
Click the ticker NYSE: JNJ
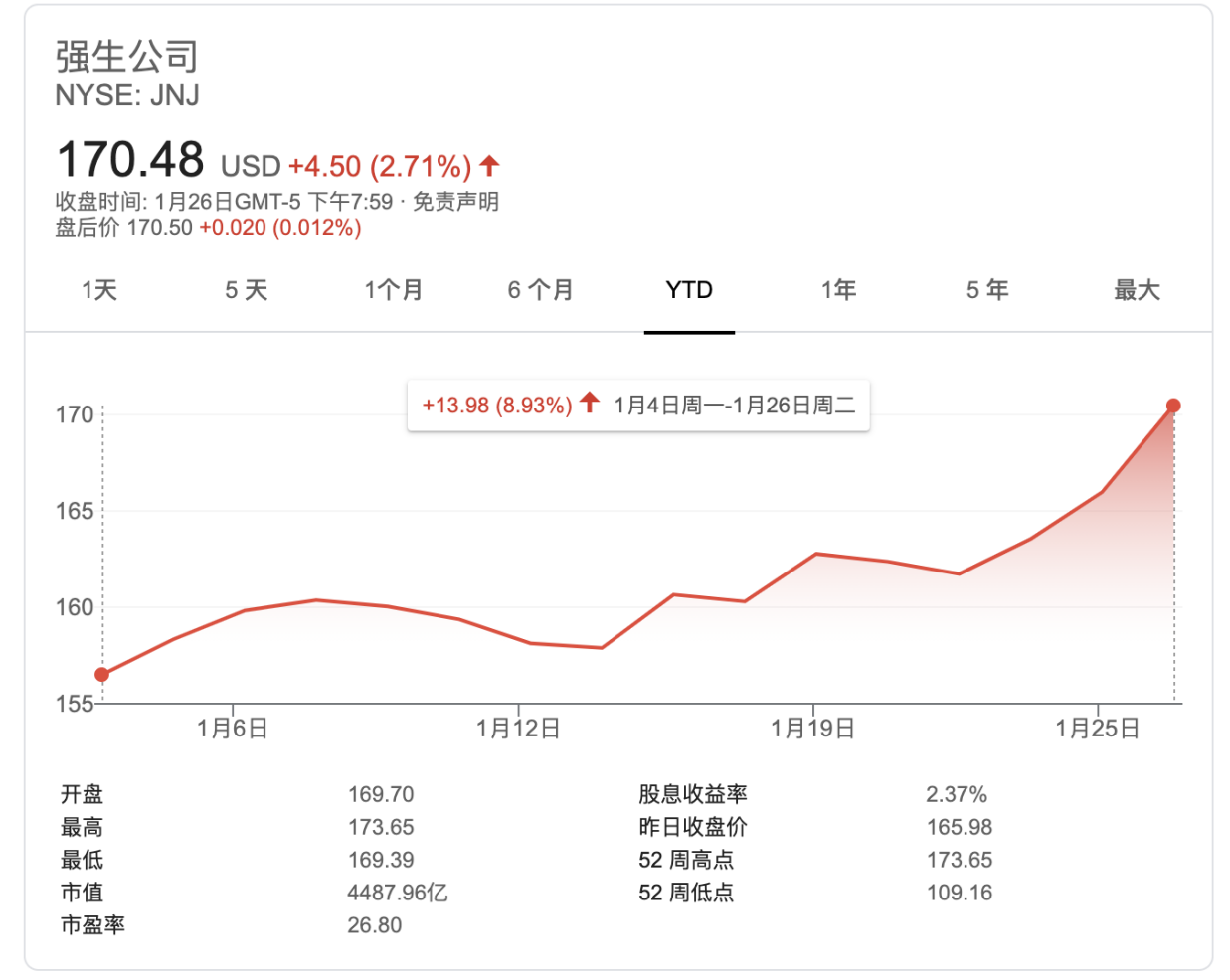127,95
